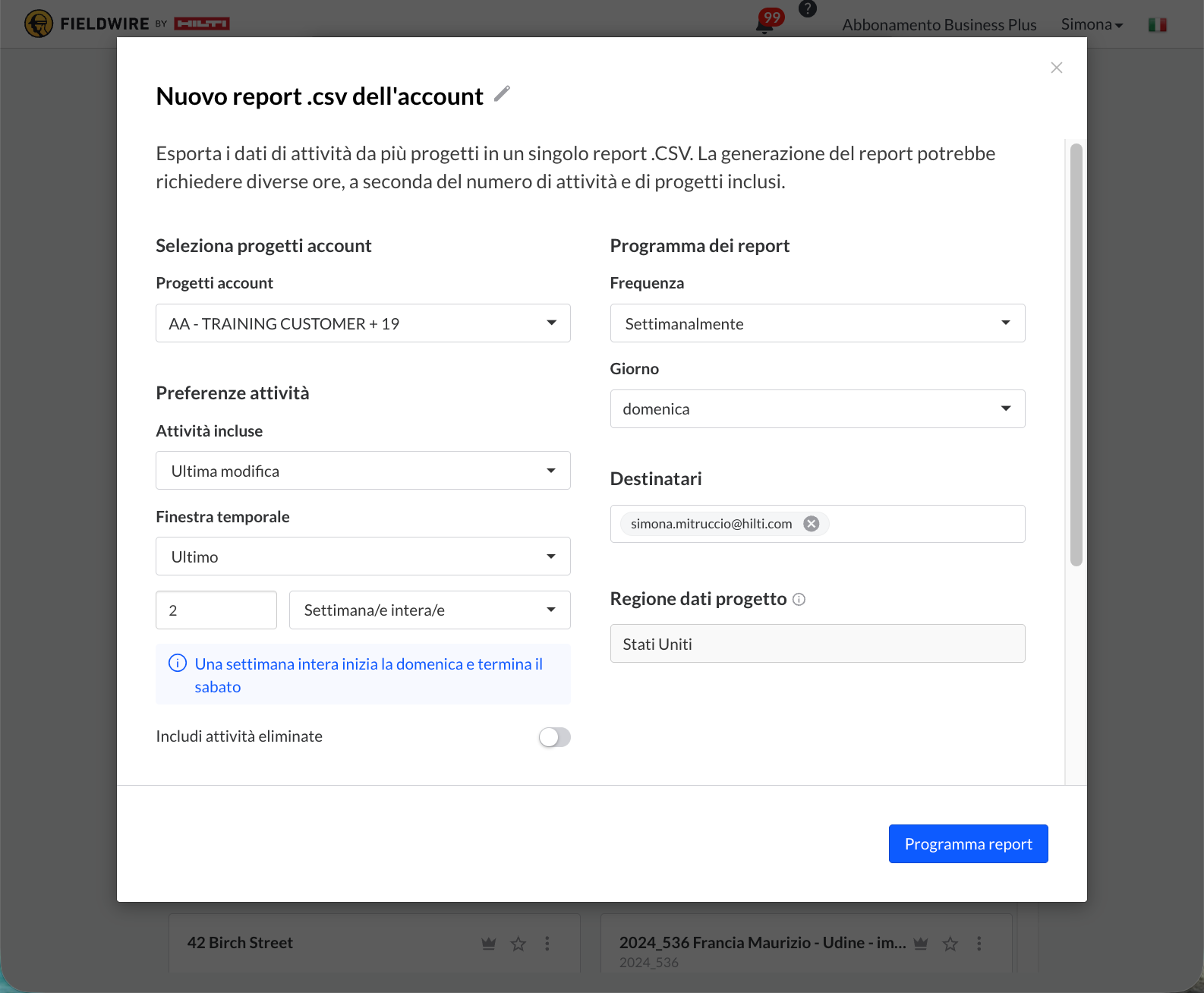Remove simona.mitruccio@hilti.com recipient chip
The image size is (1204, 993).
[x=812, y=524]
